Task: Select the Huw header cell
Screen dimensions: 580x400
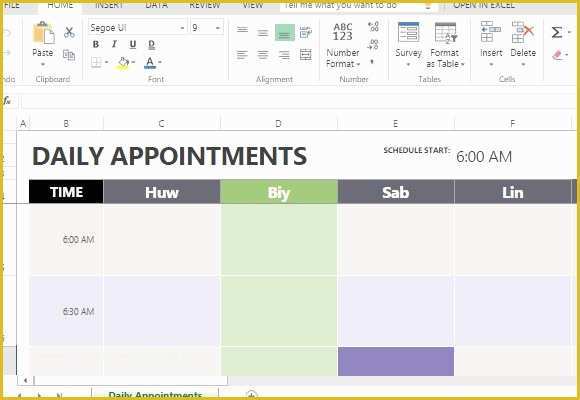Action: 162,192
